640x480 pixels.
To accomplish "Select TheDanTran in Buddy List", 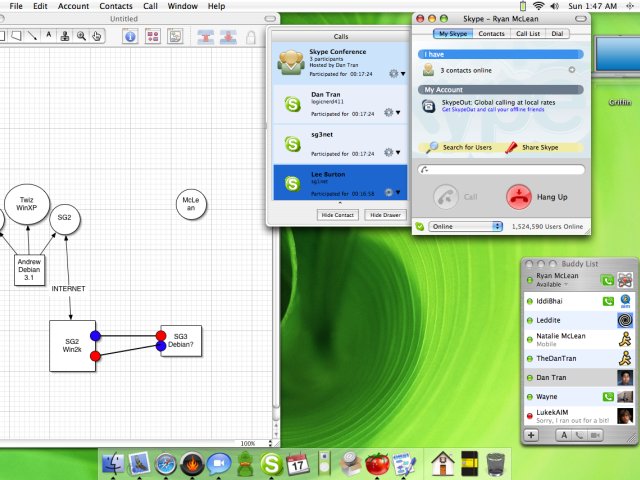I will [579, 358].
